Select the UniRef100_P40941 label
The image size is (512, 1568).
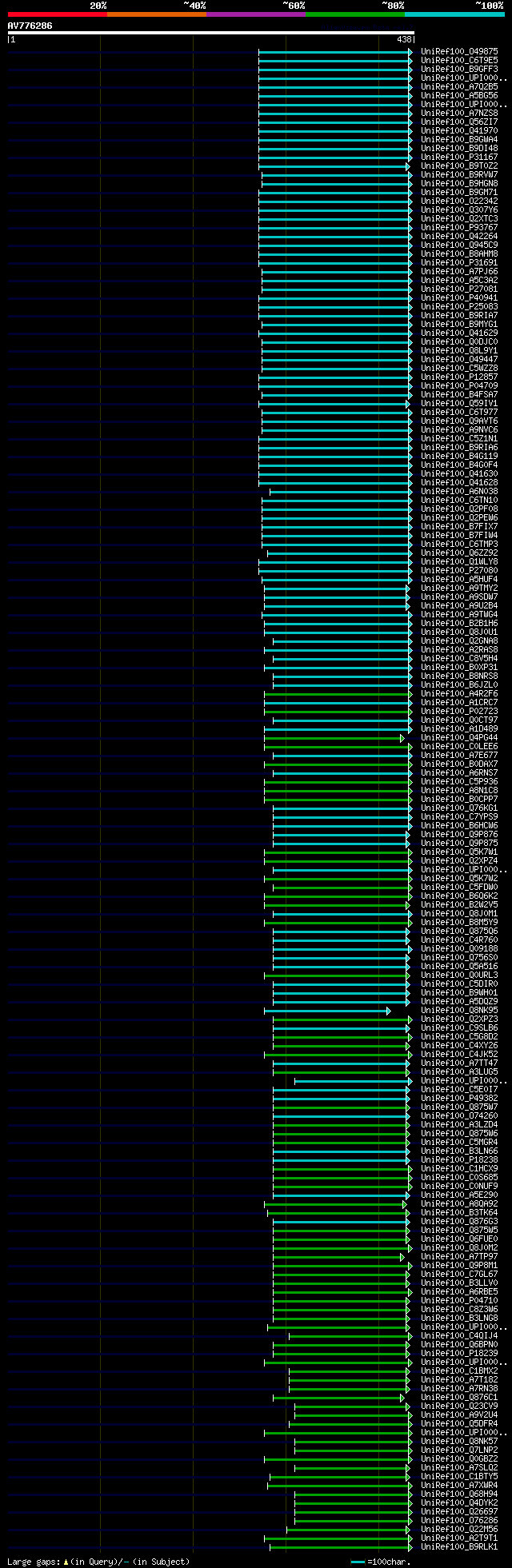click(460, 298)
